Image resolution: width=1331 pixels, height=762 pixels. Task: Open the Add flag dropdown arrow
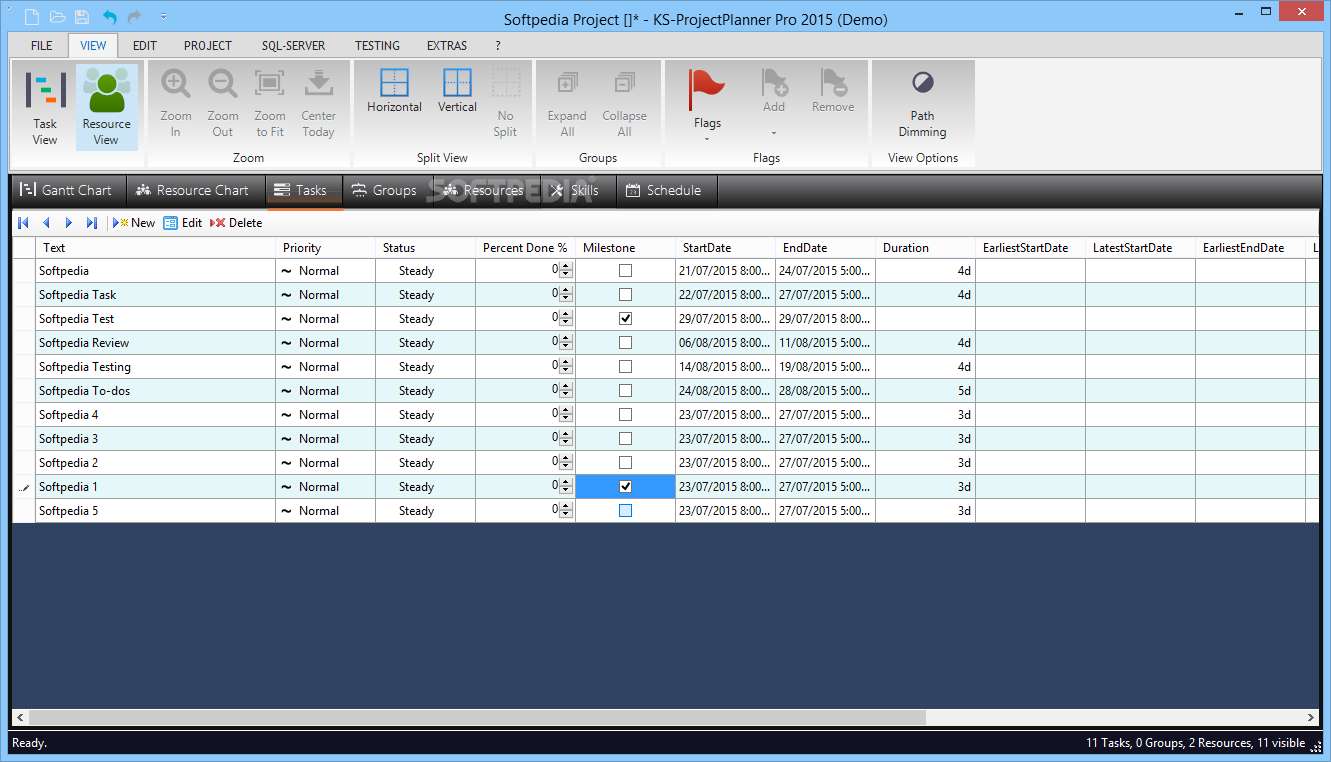pos(774,132)
